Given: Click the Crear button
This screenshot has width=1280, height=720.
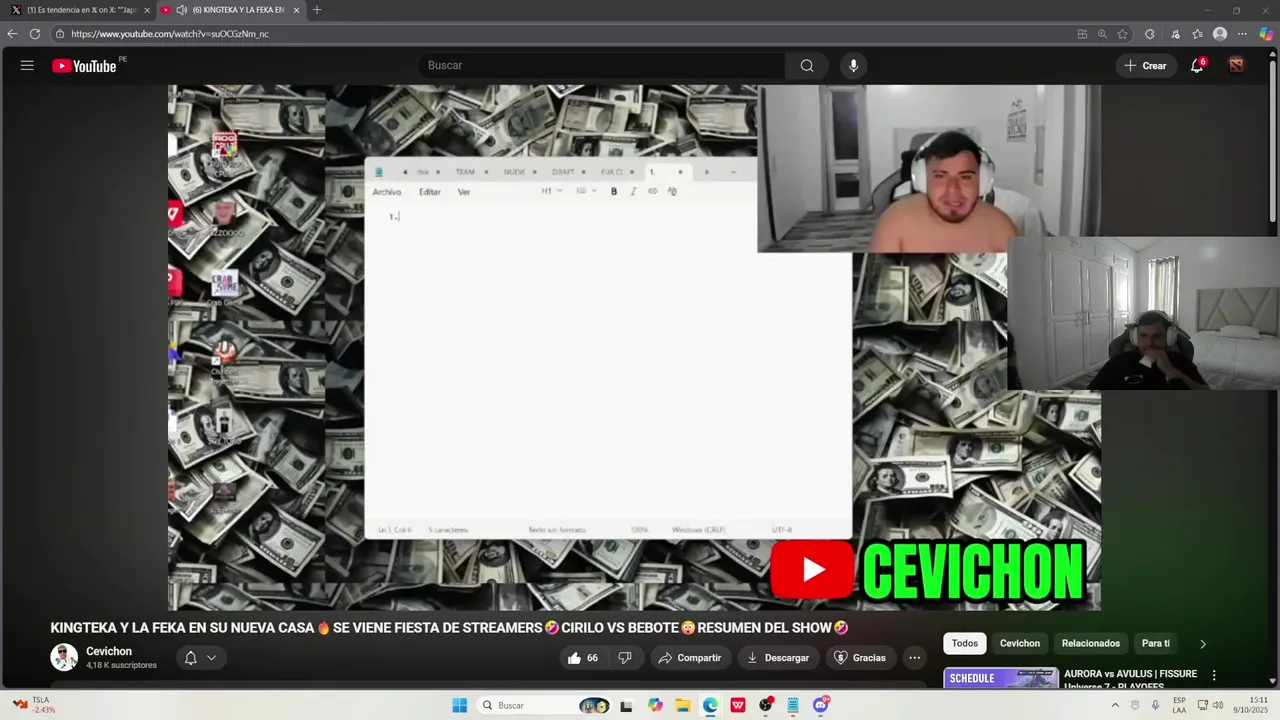Looking at the screenshot, I should click(1146, 66).
